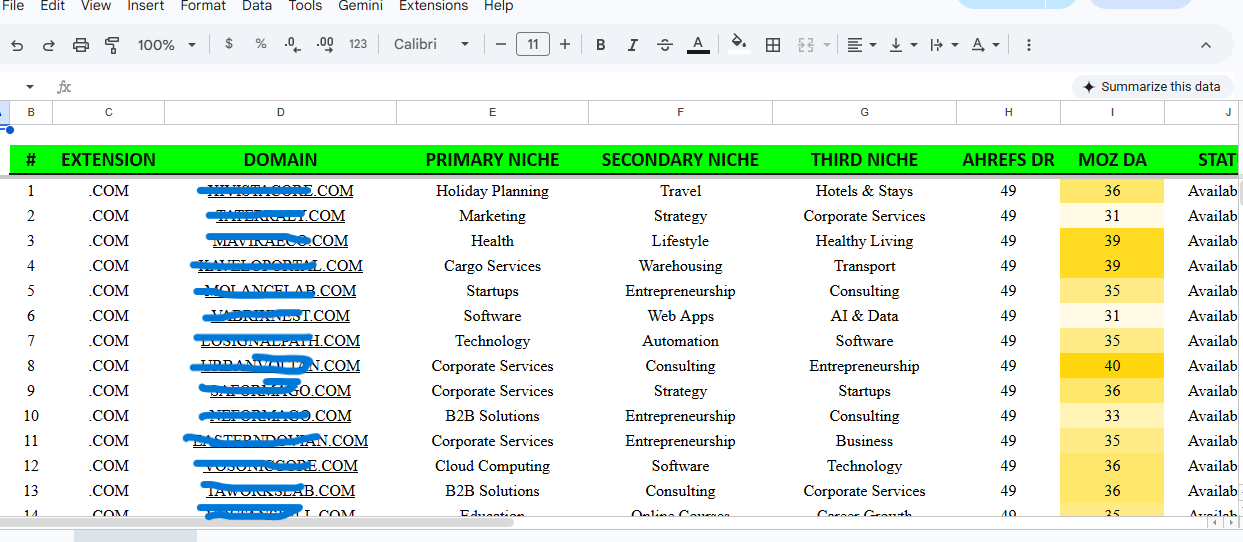The image size is (1243, 542).
Task: Select column D header
Action: click(x=281, y=112)
